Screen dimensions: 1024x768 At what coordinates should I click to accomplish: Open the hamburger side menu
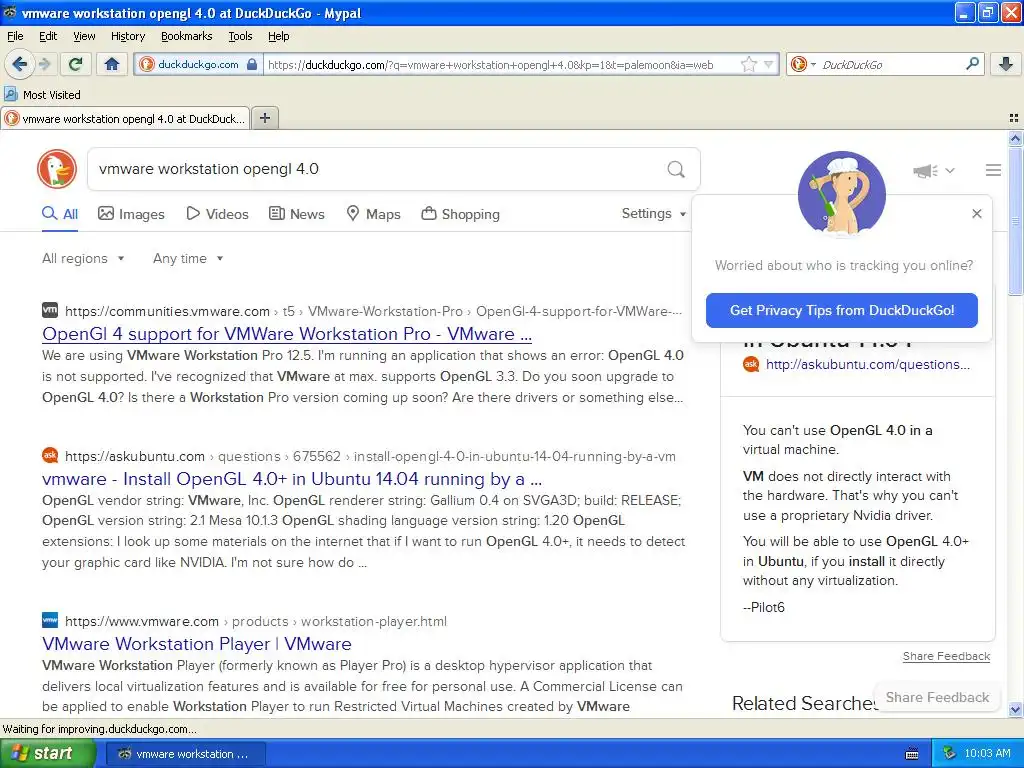(993, 170)
